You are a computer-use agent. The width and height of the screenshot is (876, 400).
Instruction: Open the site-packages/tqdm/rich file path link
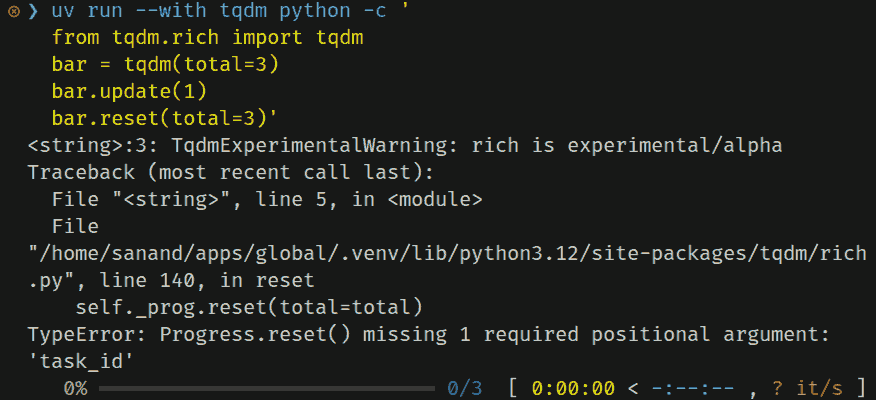(x=447, y=253)
